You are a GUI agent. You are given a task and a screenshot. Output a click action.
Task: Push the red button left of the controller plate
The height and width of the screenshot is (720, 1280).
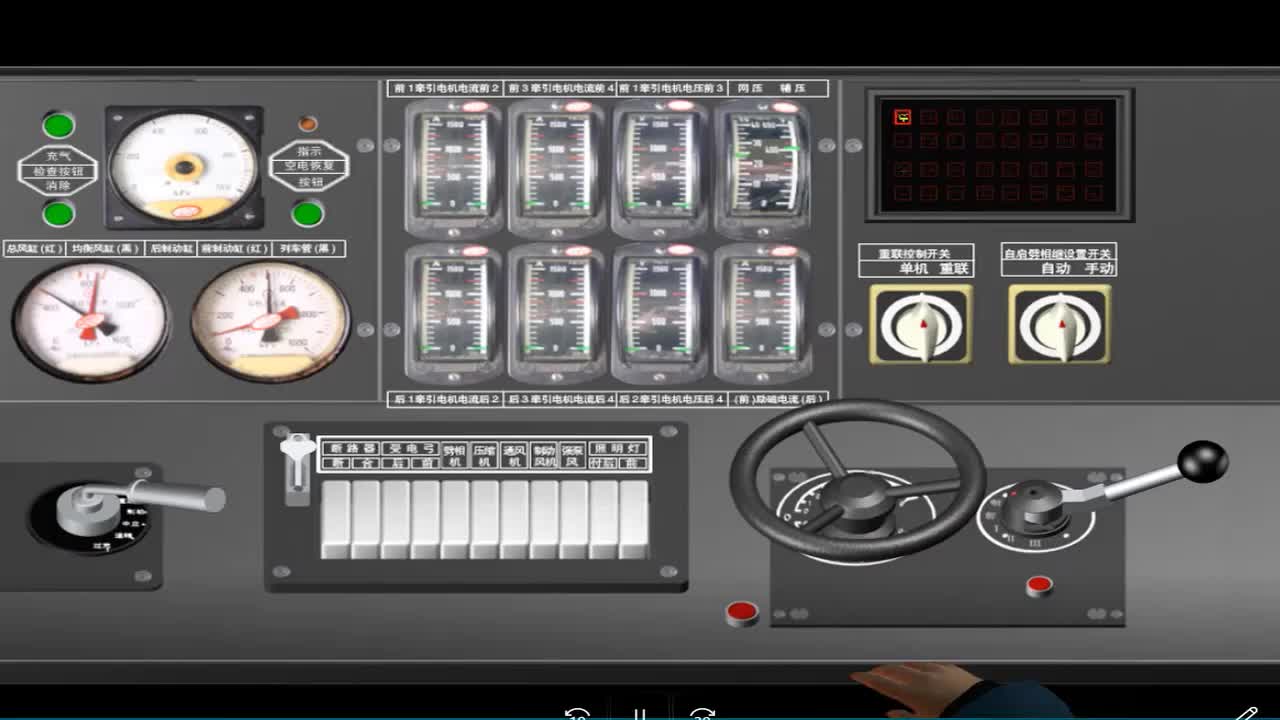pos(742,613)
